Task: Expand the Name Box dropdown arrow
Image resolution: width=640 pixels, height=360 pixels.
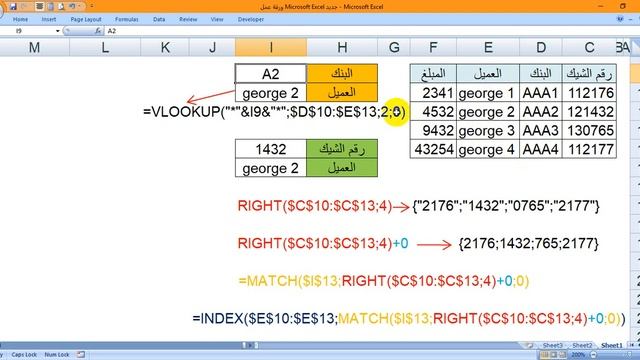Action: [58, 31]
